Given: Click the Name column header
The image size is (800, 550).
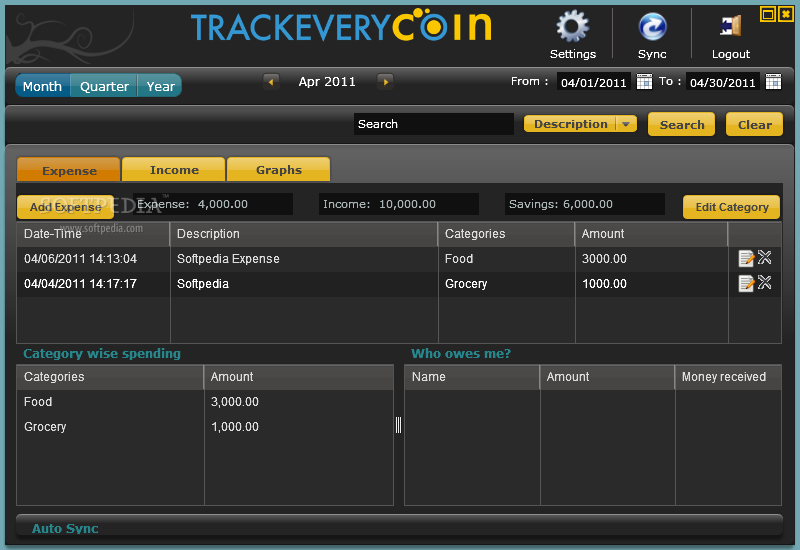Looking at the screenshot, I should (x=472, y=377).
